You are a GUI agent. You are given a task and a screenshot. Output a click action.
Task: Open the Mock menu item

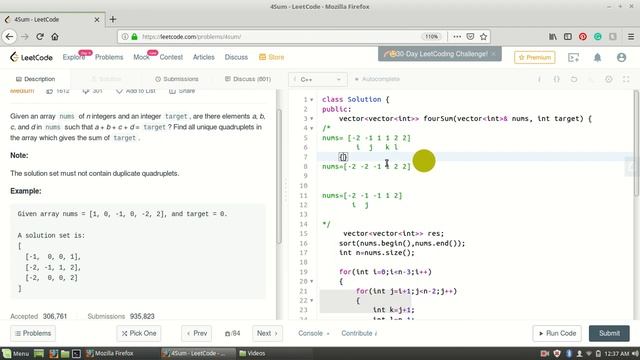141,57
